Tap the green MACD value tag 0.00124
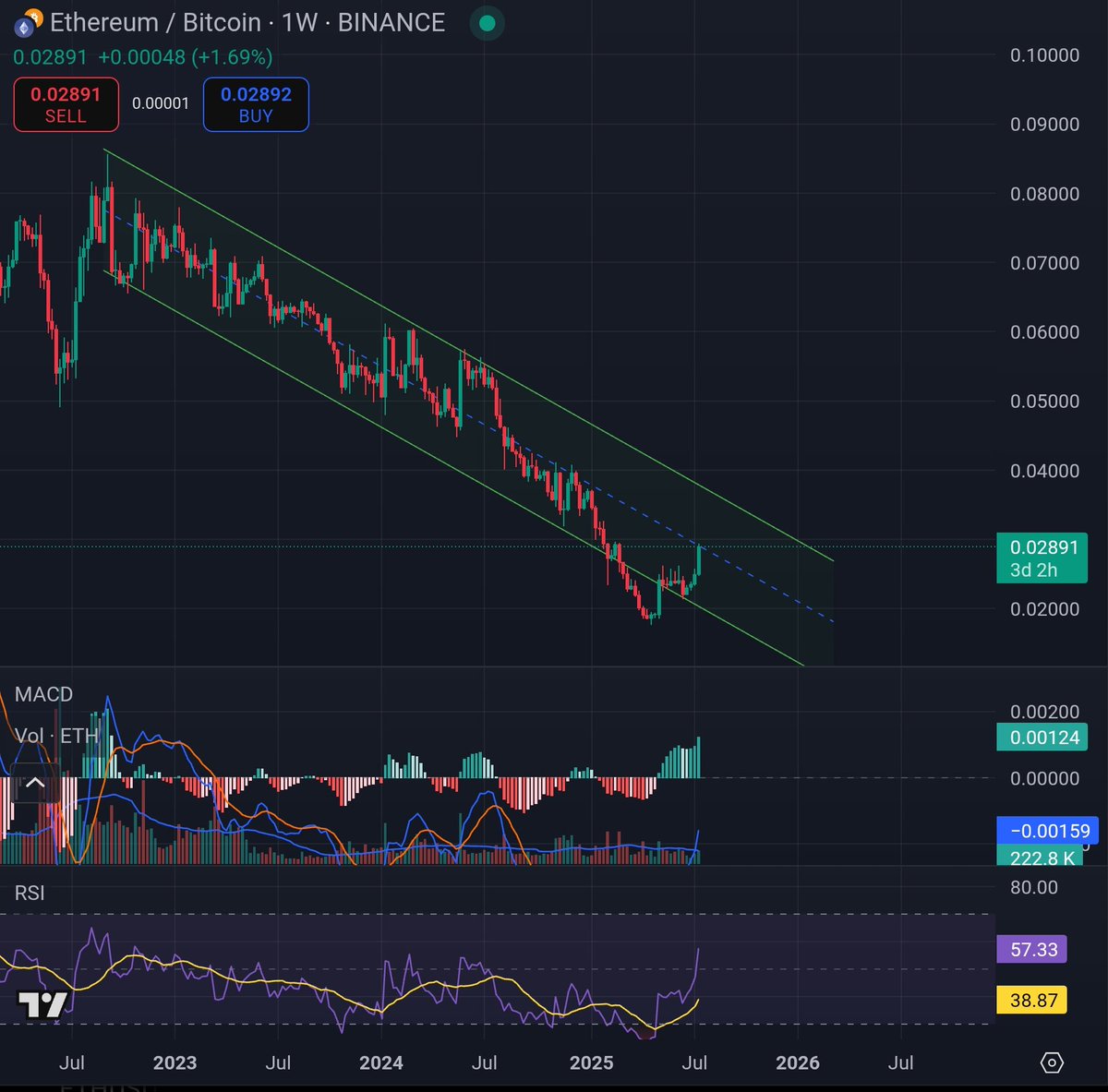This screenshot has width=1108, height=1092. tap(1043, 738)
